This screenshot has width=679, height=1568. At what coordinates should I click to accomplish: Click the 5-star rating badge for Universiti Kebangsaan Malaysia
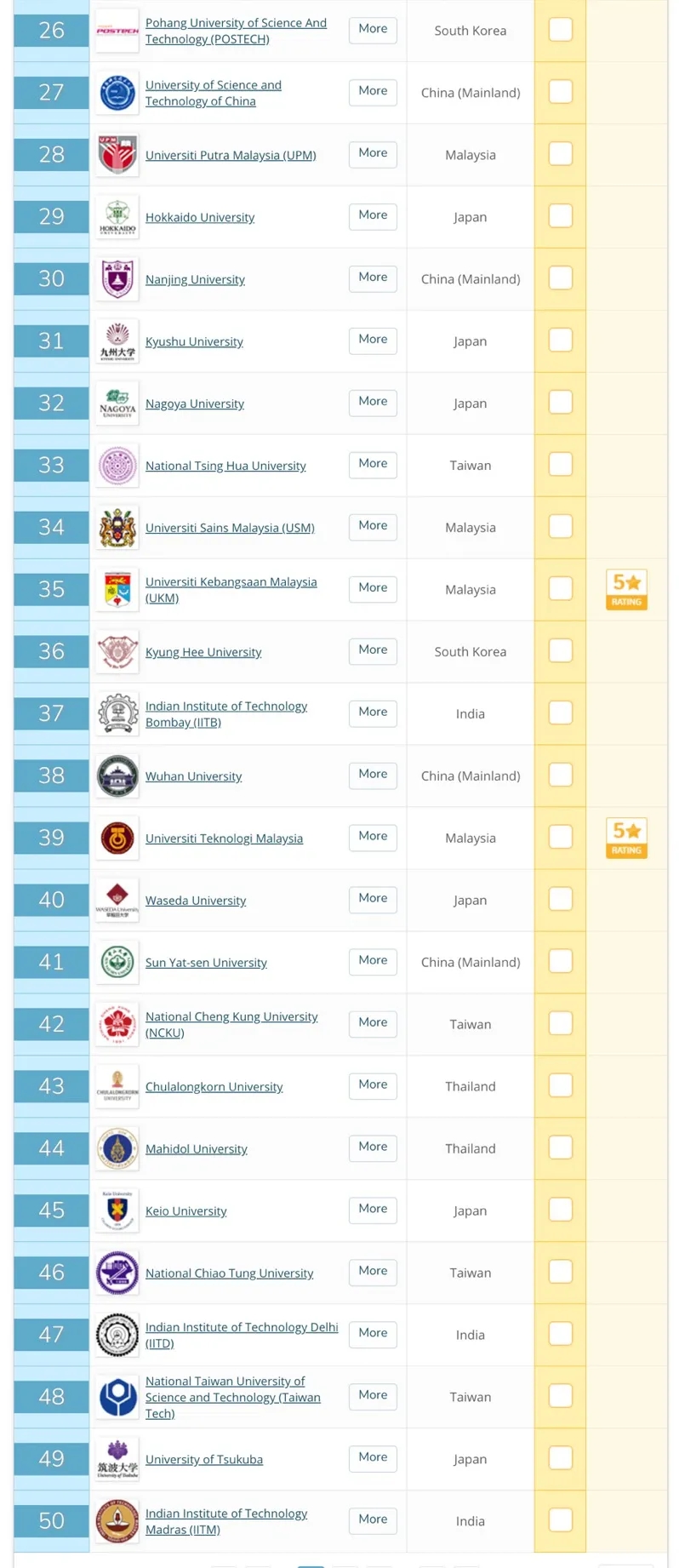coord(626,589)
